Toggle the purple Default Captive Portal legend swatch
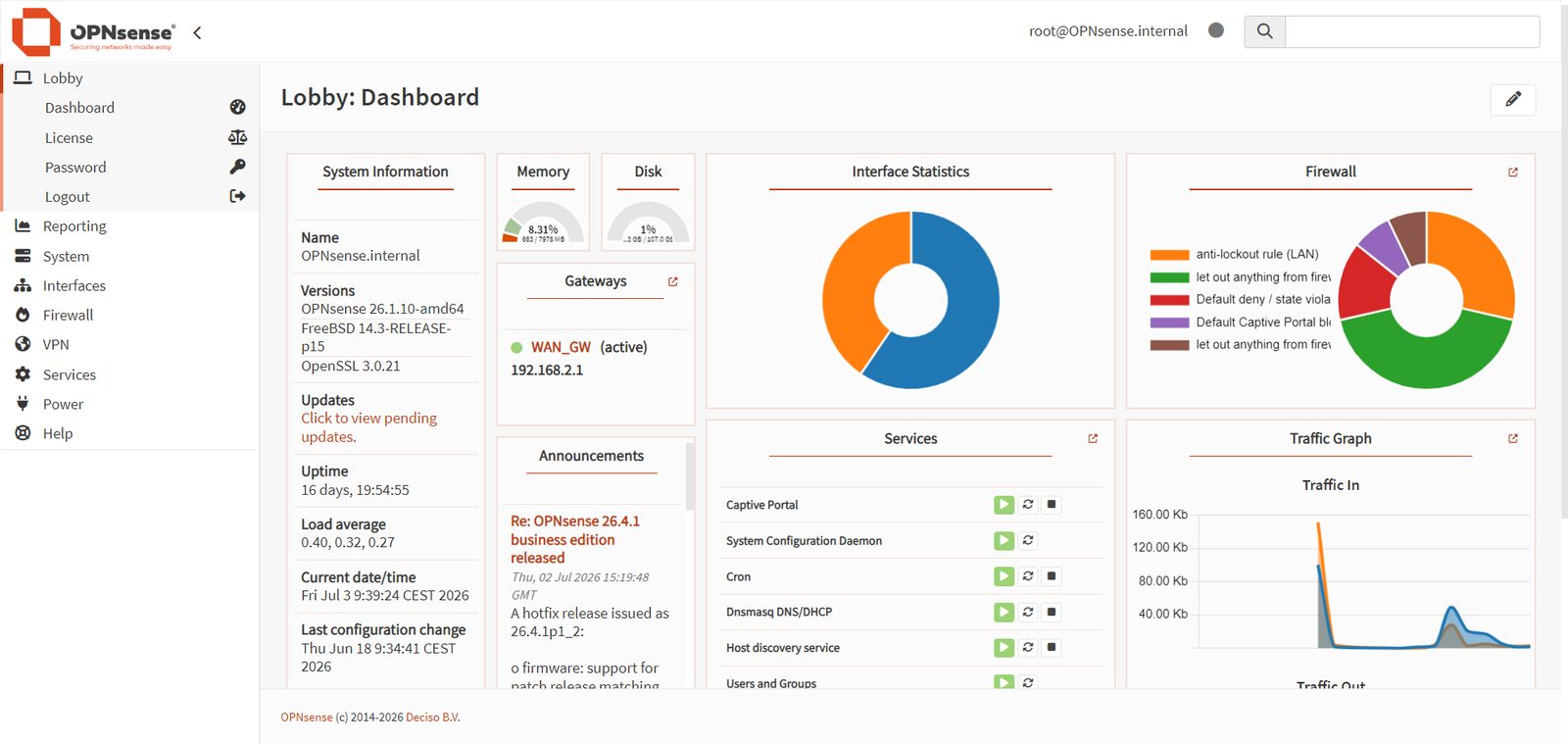 click(1169, 322)
